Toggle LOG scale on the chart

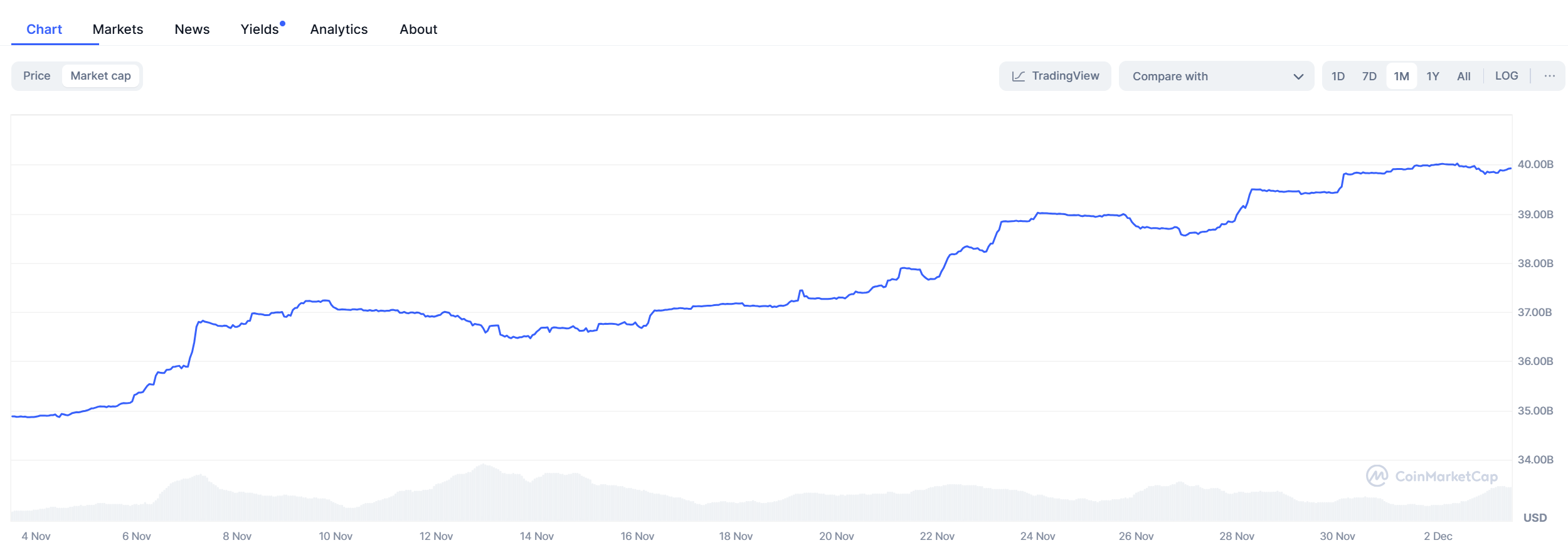[x=1507, y=76]
